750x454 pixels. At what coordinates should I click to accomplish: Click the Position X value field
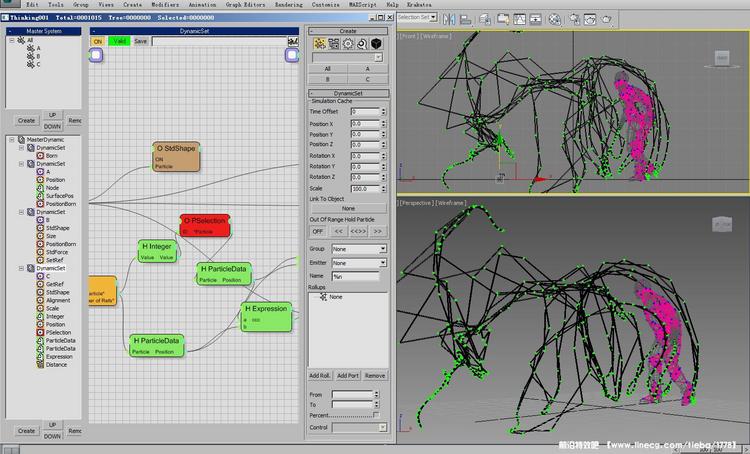365,124
